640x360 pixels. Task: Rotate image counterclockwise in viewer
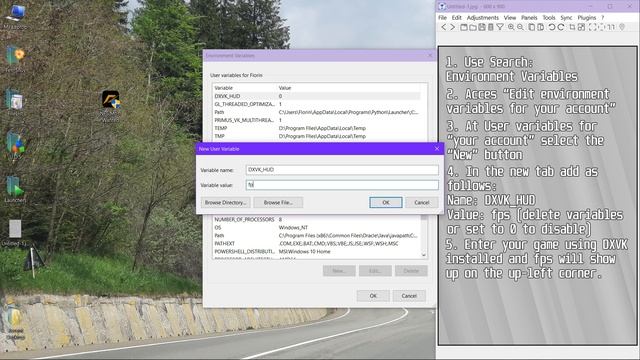click(x=552, y=27)
